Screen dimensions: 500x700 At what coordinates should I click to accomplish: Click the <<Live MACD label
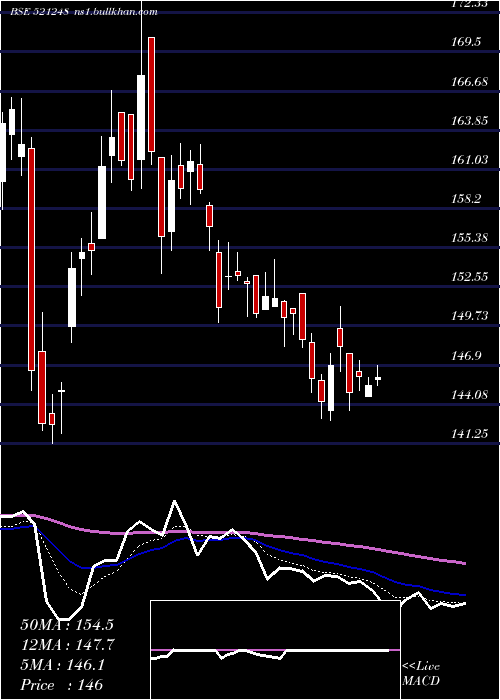point(421,674)
